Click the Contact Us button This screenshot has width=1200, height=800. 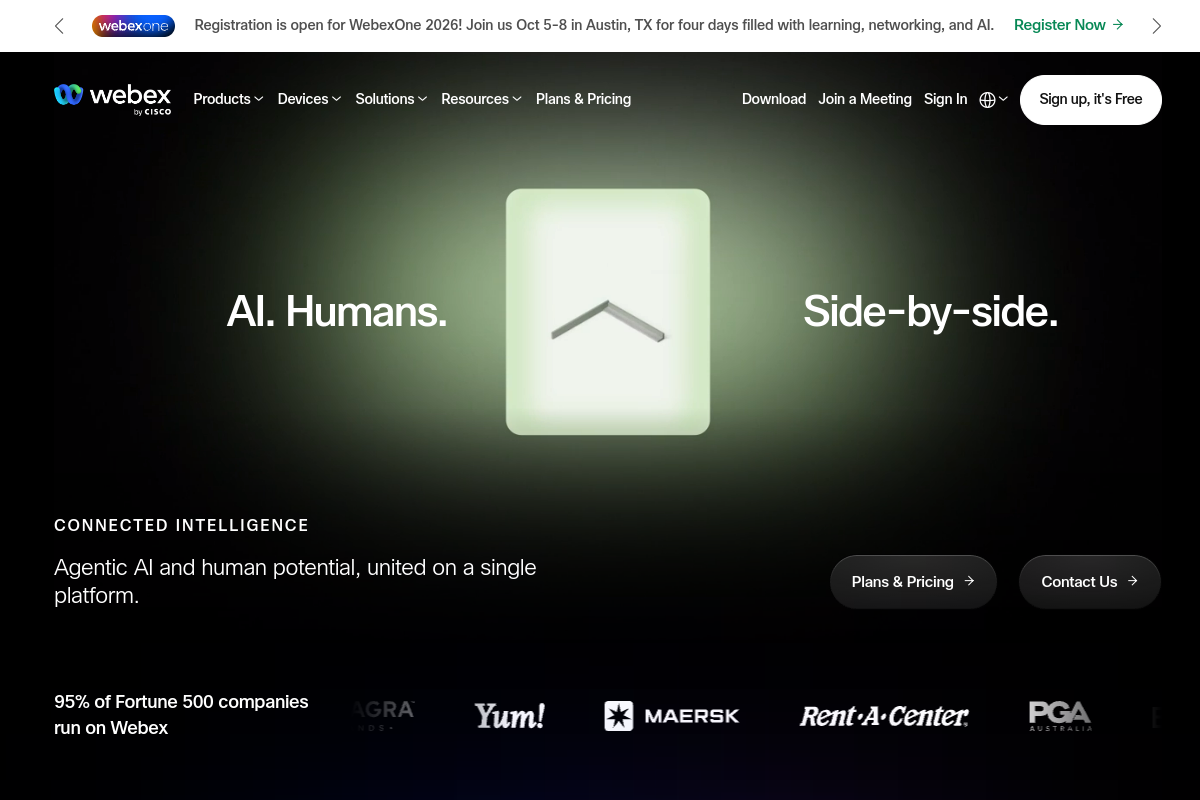pyautogui.click(x=1089, y=582)
